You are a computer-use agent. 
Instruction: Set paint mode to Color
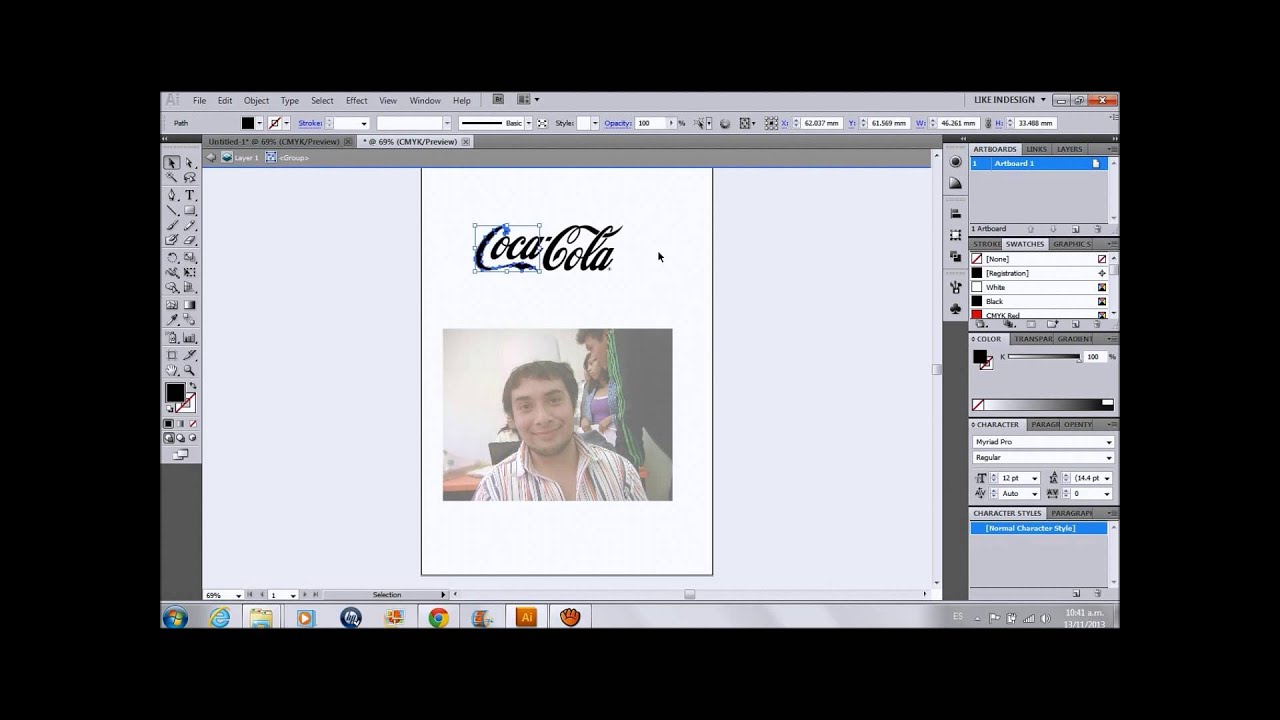pyautogui.click(x=169, y=424)
